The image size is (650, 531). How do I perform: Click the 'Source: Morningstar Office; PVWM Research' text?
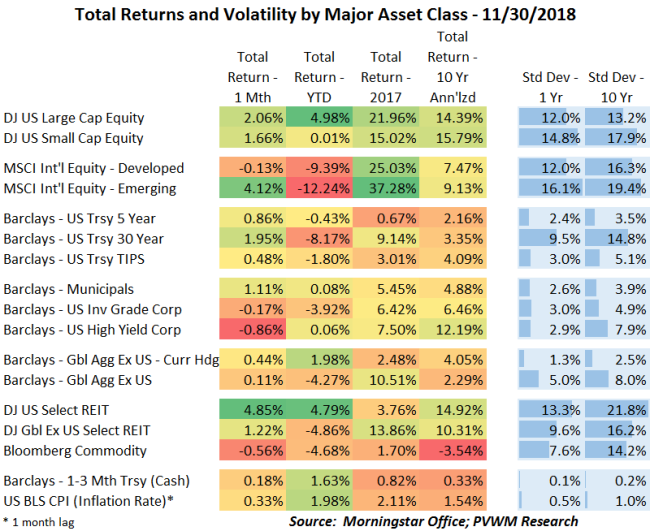431,520
